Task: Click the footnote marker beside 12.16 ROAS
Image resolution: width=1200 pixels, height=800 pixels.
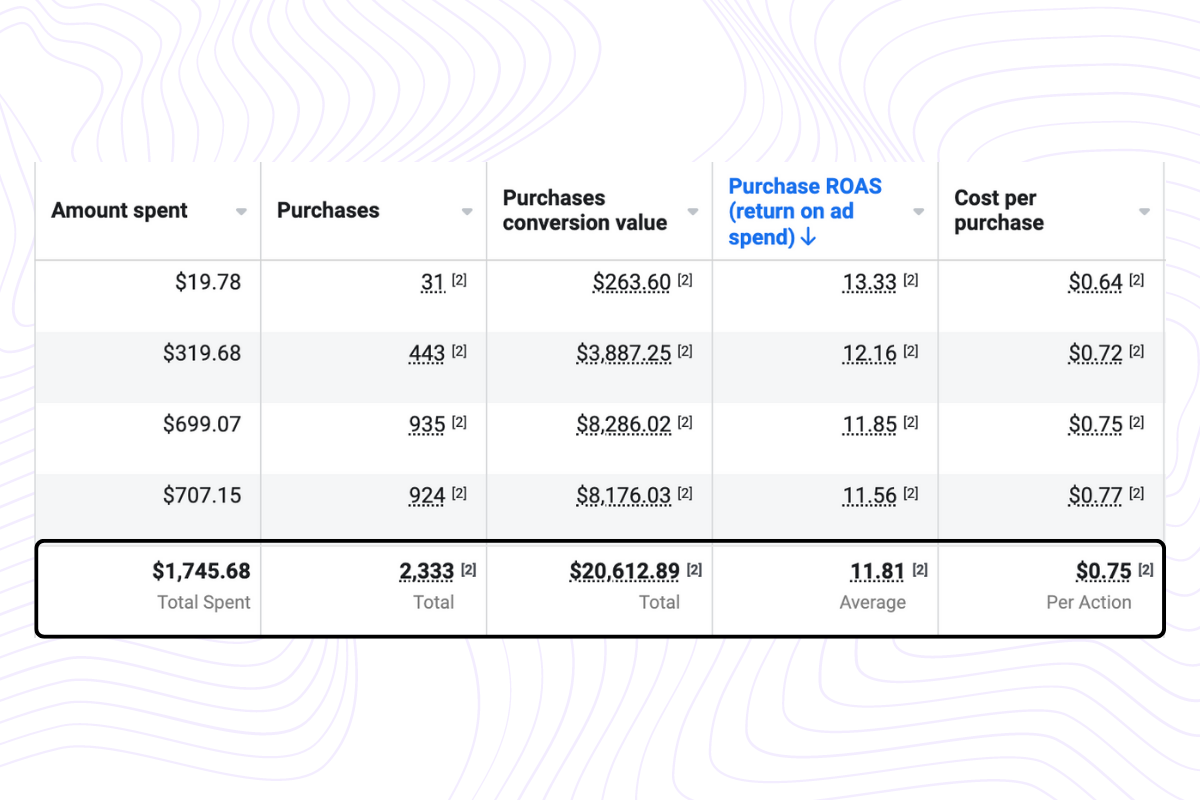Action: click(911, 352)
